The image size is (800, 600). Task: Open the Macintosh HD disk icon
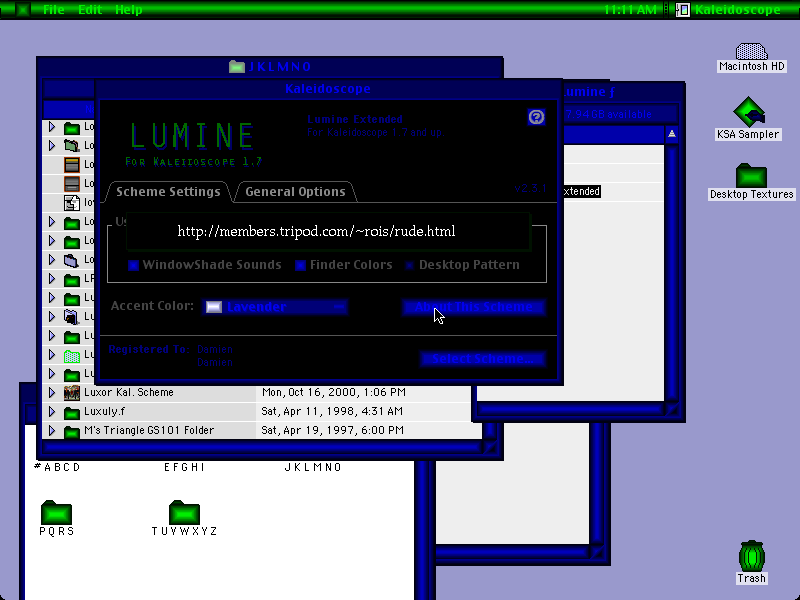click(x=751, y=51)
